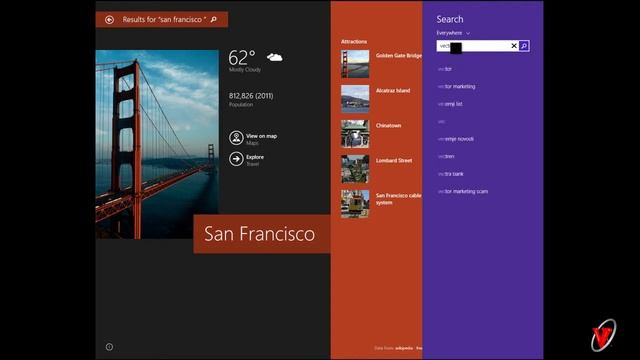Open the Golden Gate Bridge attraction thumbnail
This screenshot has width=640, height=360.
pos(355,64)
